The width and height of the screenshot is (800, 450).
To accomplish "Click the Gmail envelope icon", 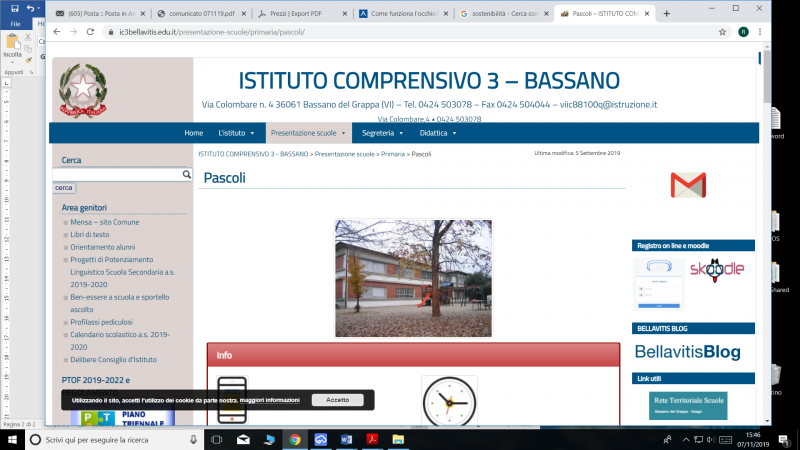I will click(687, 185).
